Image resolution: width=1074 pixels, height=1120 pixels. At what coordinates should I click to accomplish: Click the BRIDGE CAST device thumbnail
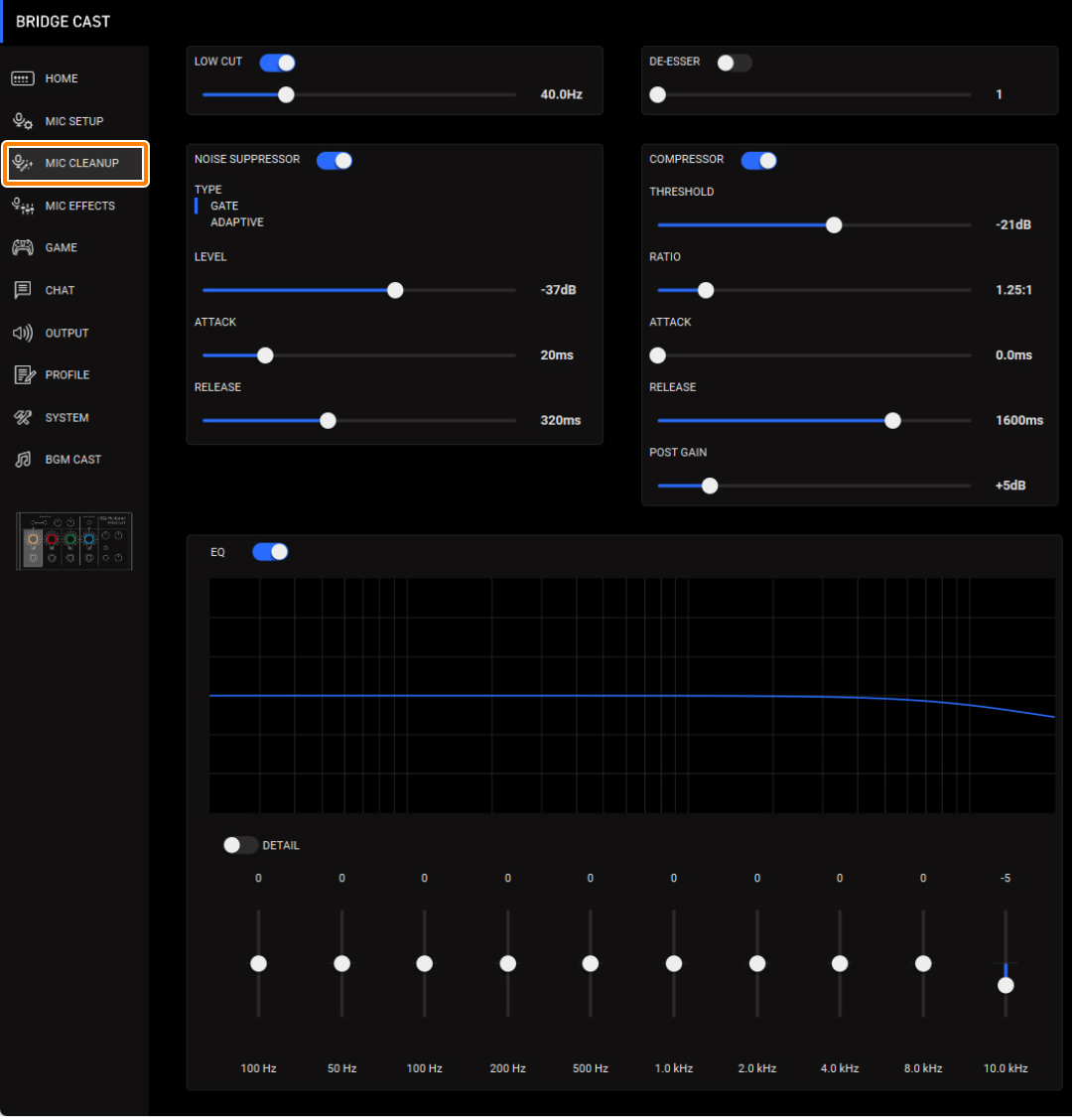74,542
